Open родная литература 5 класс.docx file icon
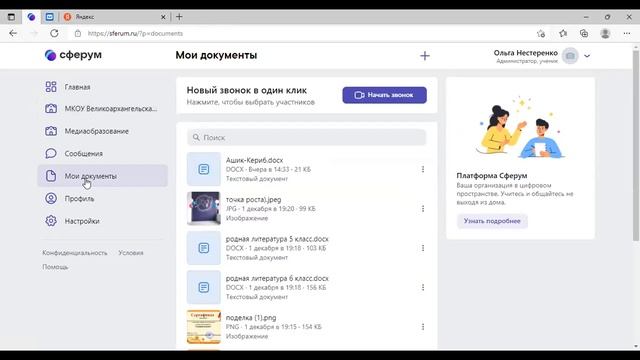 (x=204, y=248)
